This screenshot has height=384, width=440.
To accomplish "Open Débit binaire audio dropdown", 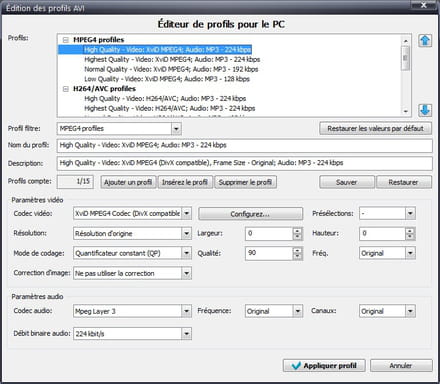I will [x=187, y=333].
